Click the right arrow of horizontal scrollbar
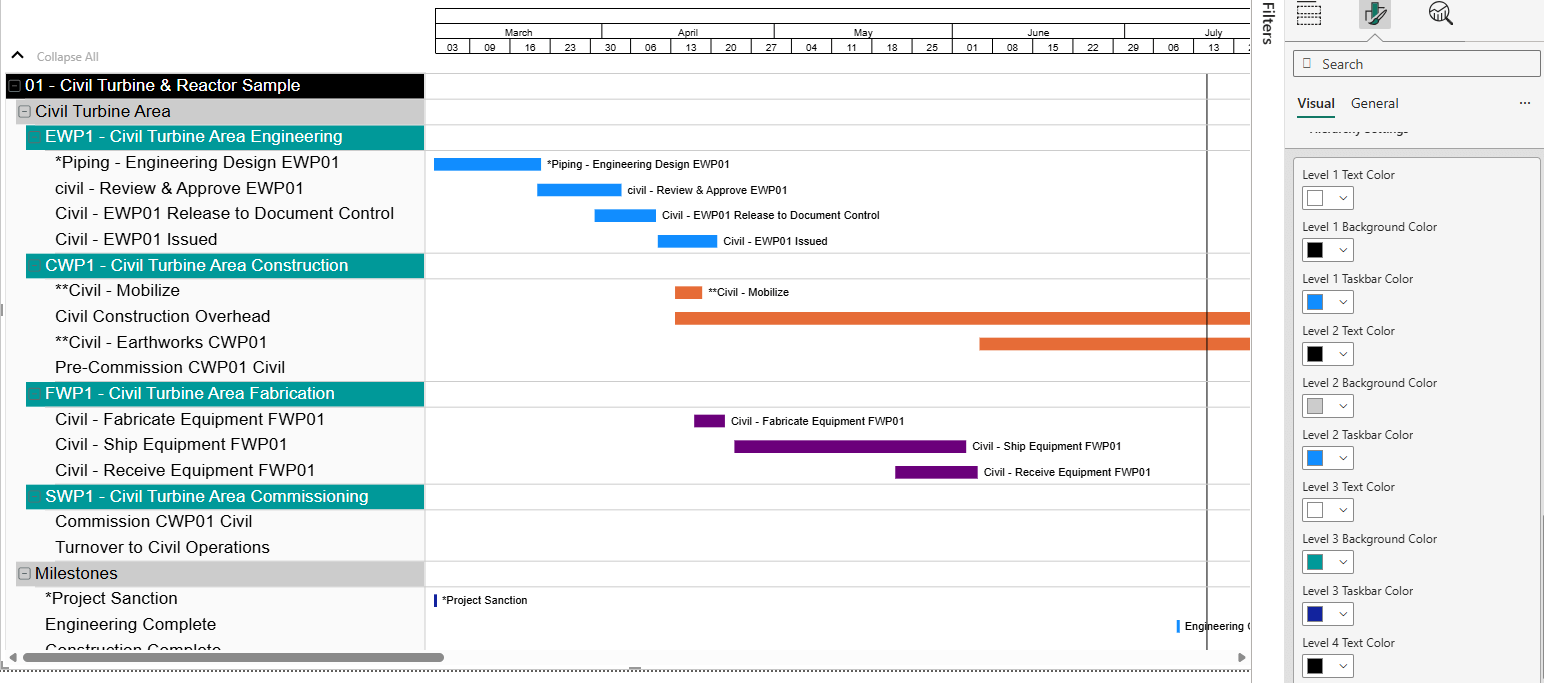The height and width of the screenshot is (683, 1544). click(x=1242, y=658)
